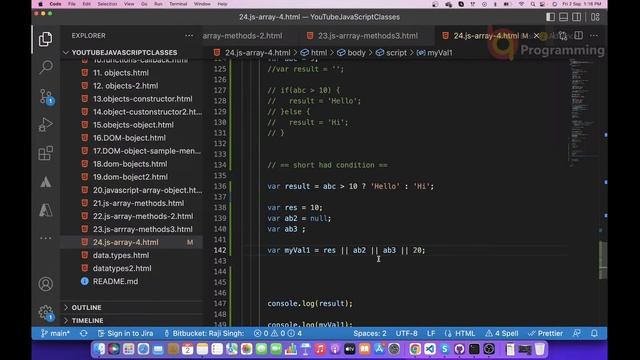640x360 pixels.
Task: Open Explorer views and more actions
Action: point(189,36)
